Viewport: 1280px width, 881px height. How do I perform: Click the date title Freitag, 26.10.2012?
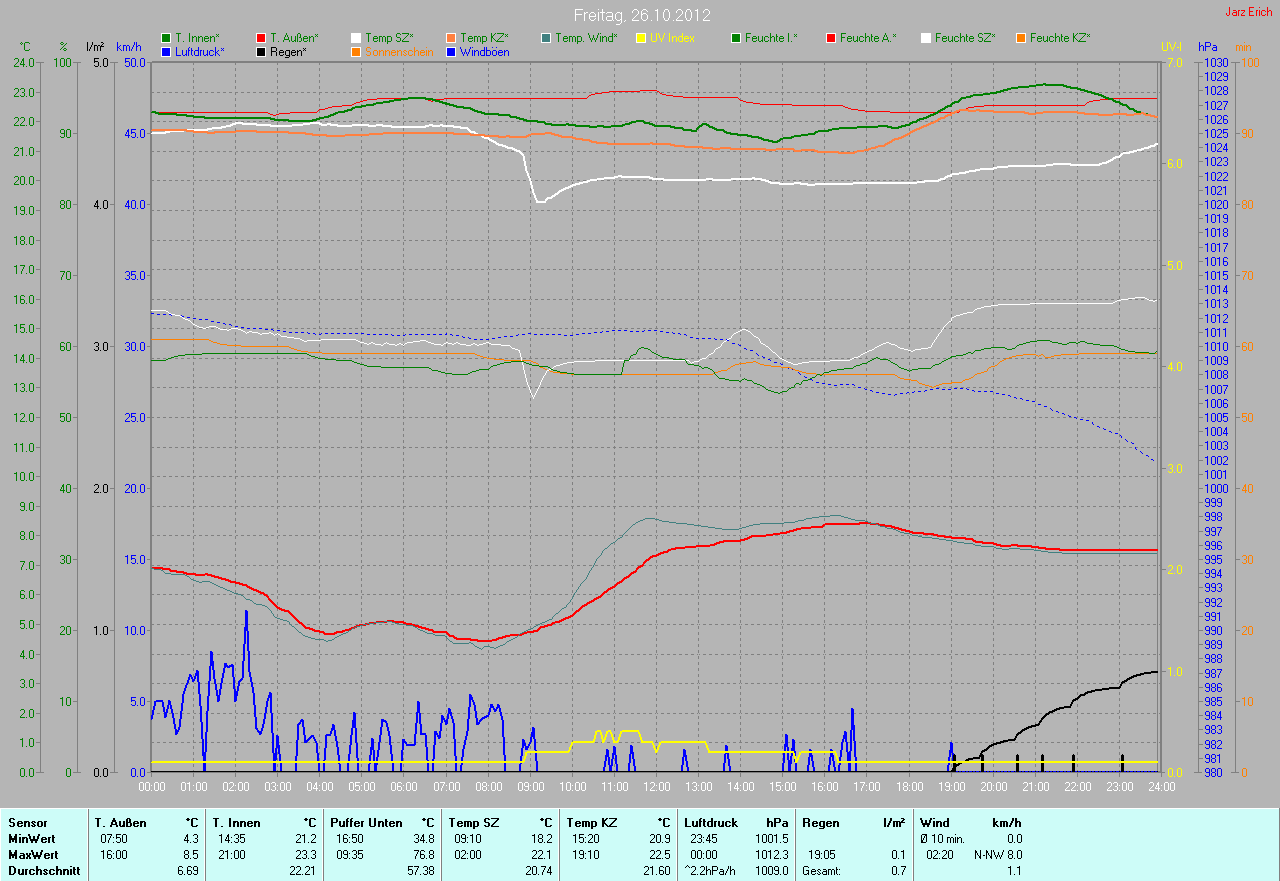pos(640,16)
